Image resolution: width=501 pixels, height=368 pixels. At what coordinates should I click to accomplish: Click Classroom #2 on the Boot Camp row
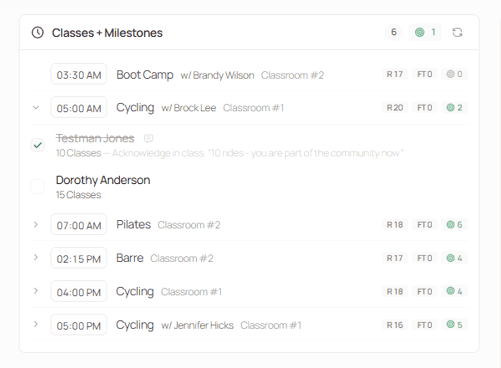[292, 75]
